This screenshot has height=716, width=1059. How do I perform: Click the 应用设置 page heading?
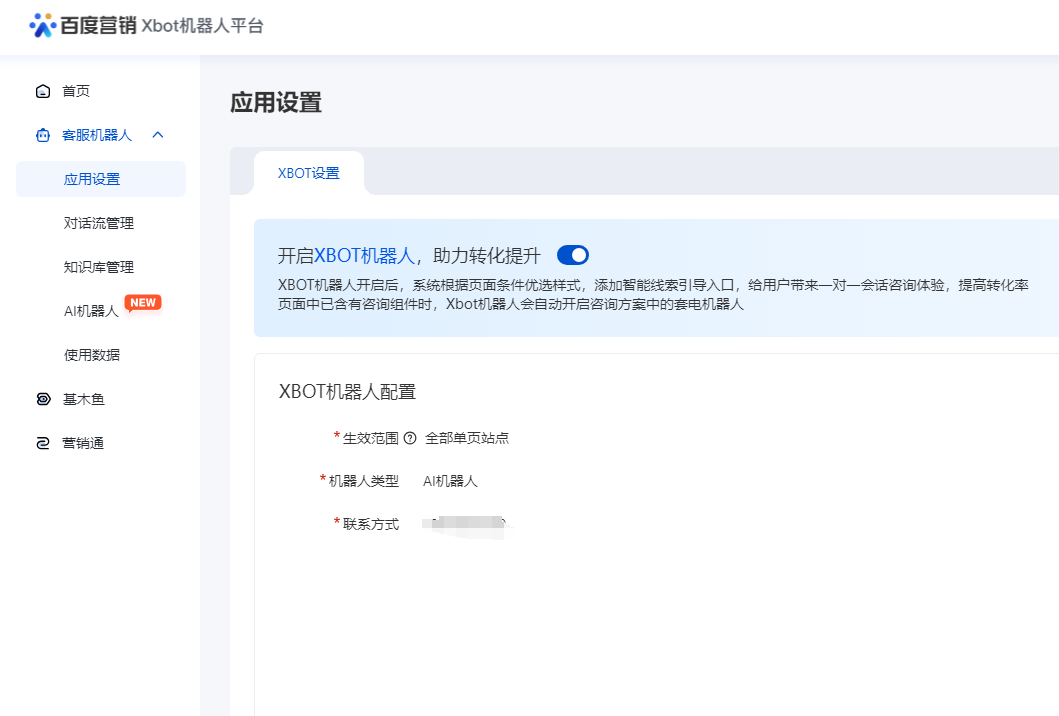[x=276, y=103]
